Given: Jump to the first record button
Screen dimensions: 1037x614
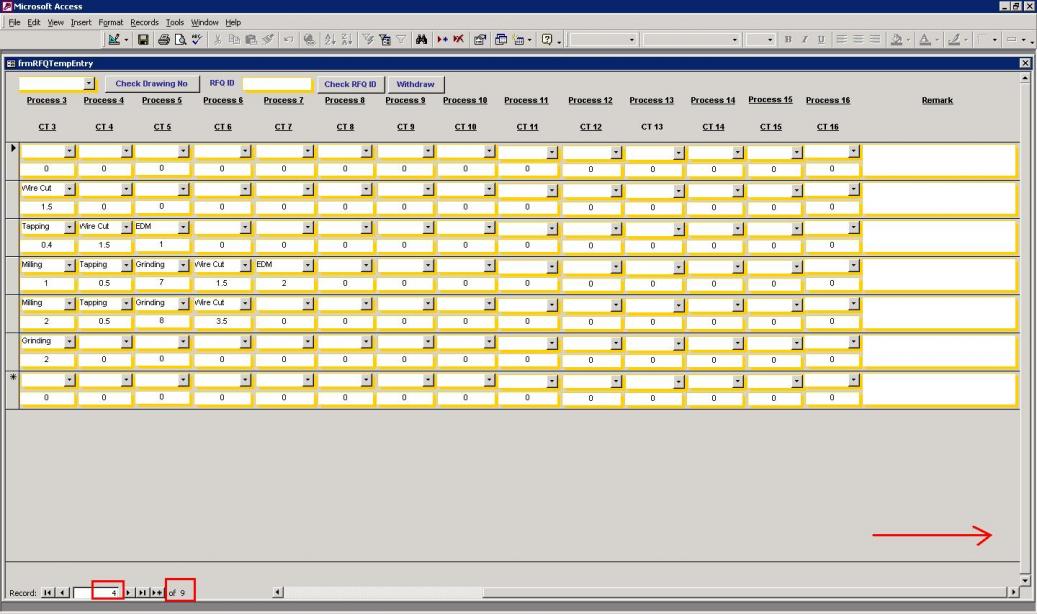Looking at the screenshot, I should [47, 593].
